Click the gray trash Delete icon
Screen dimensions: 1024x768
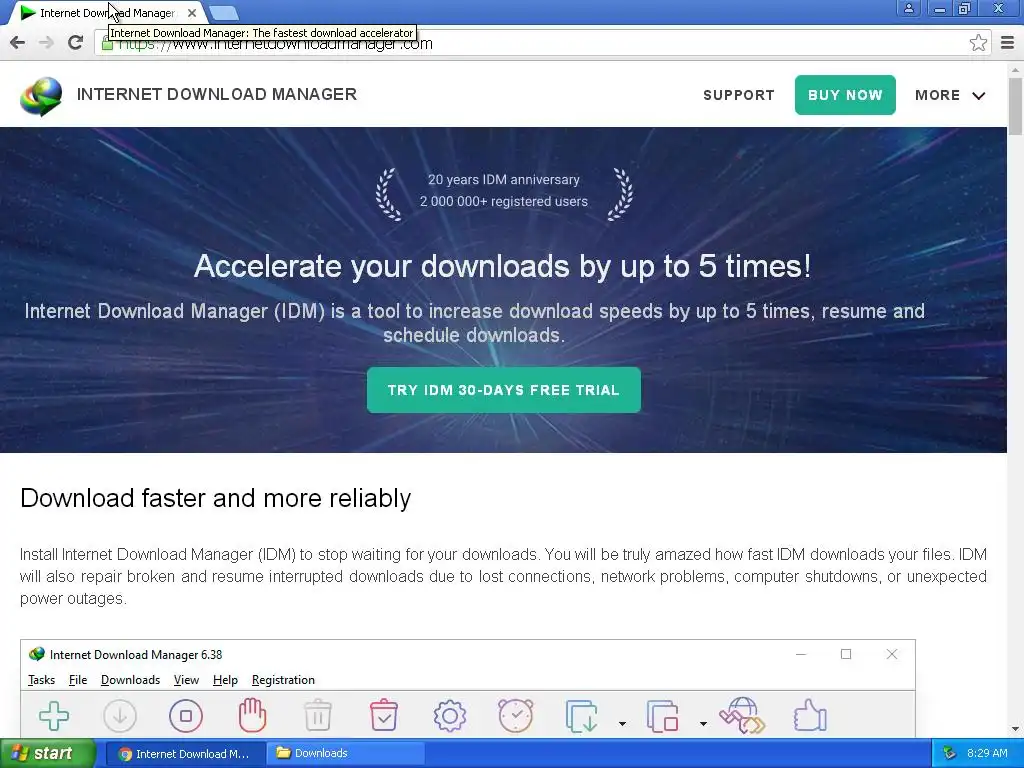pyautogui.click(x=318, y=715)
